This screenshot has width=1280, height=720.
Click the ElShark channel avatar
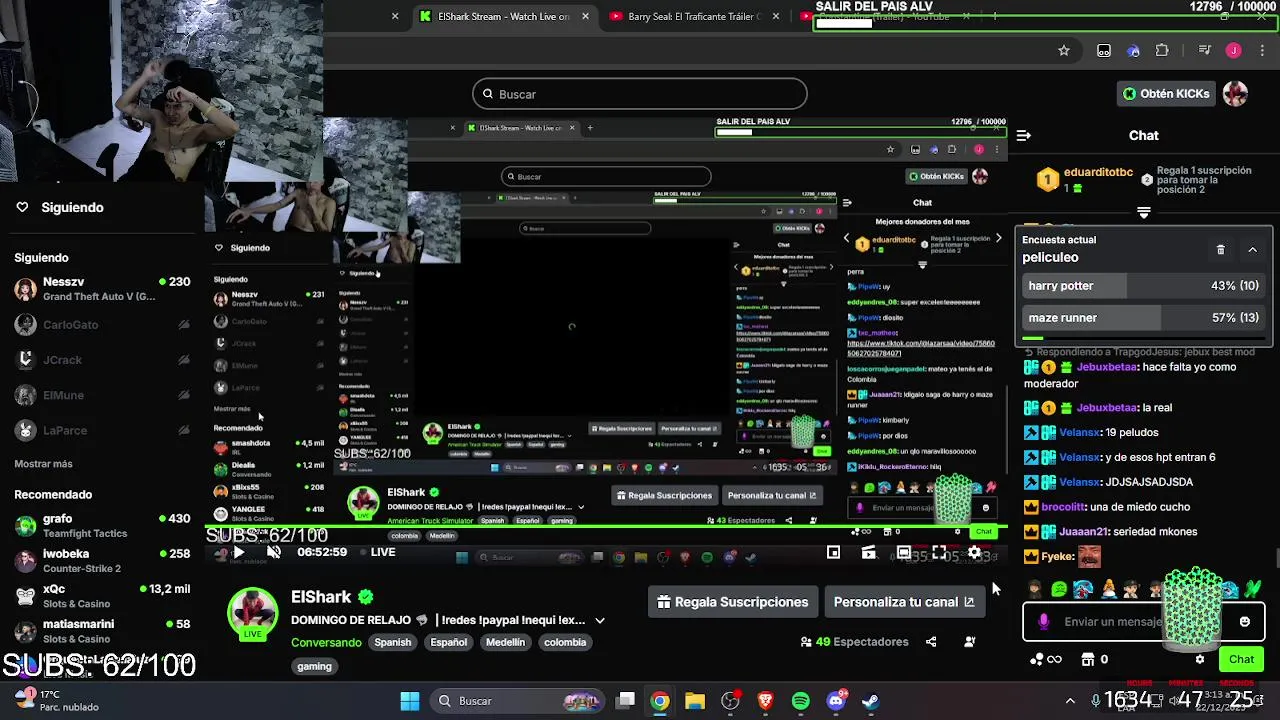(252, 613)
